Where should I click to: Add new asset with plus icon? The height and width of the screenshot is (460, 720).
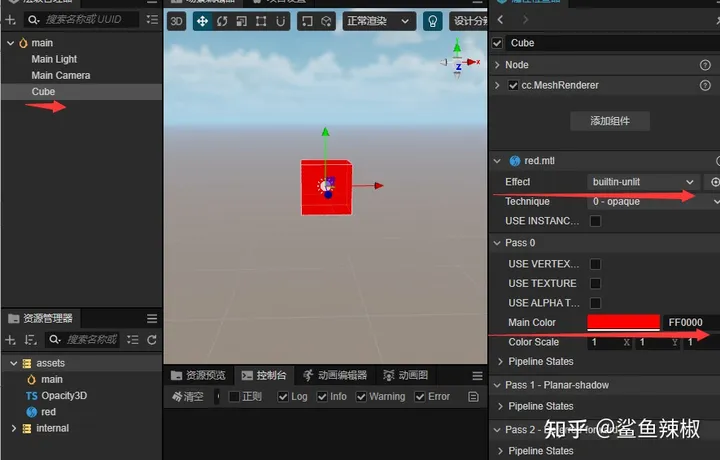[x=10, y=340]
